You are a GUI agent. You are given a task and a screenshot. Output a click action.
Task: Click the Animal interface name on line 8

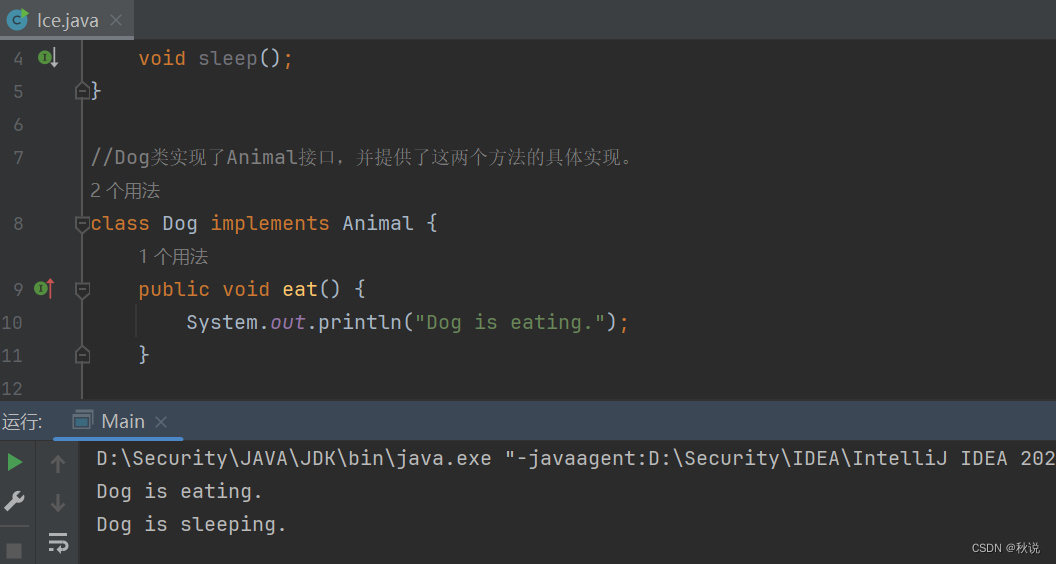378,224
